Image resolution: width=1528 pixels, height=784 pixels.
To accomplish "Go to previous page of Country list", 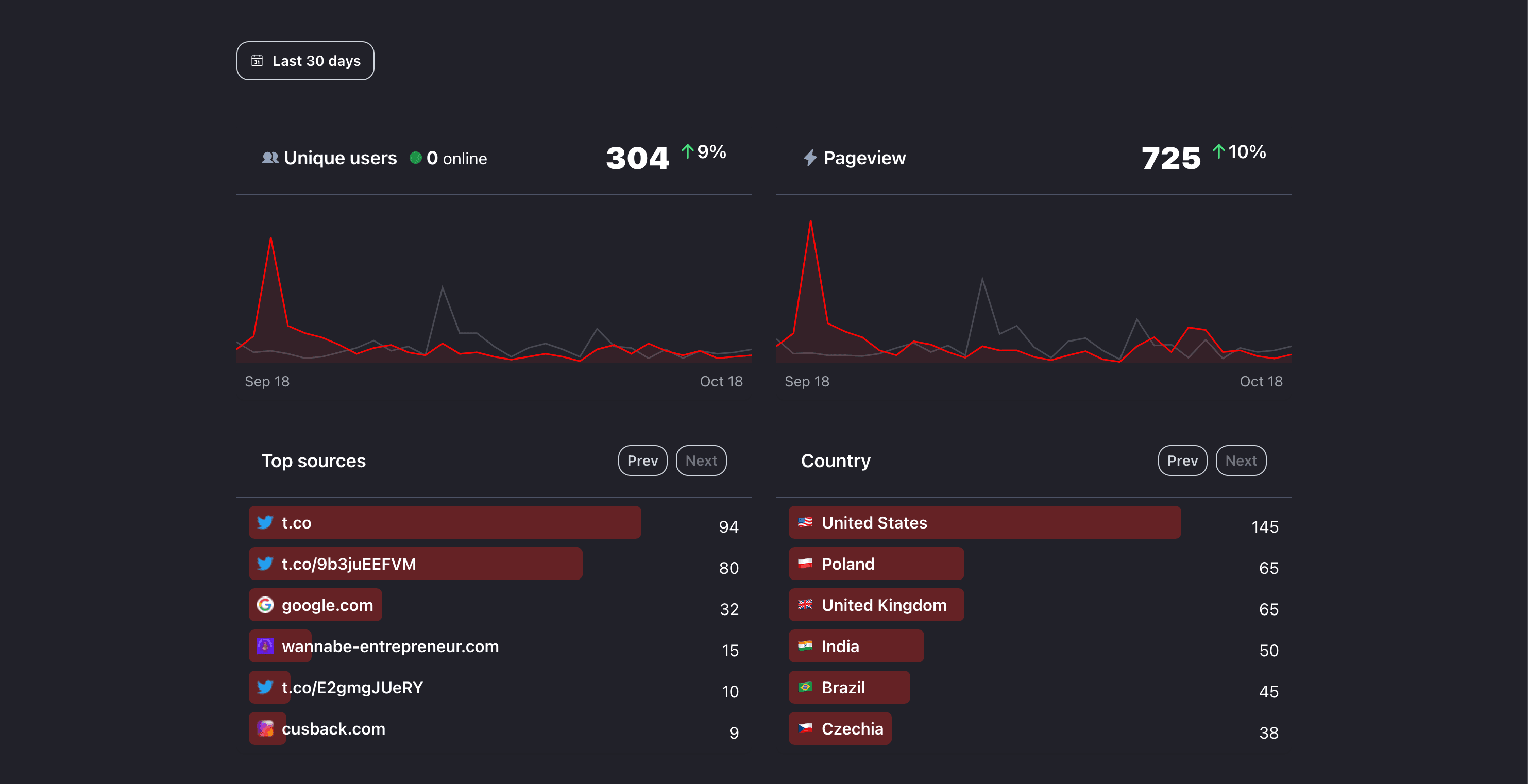I will tap(1182, 461).
